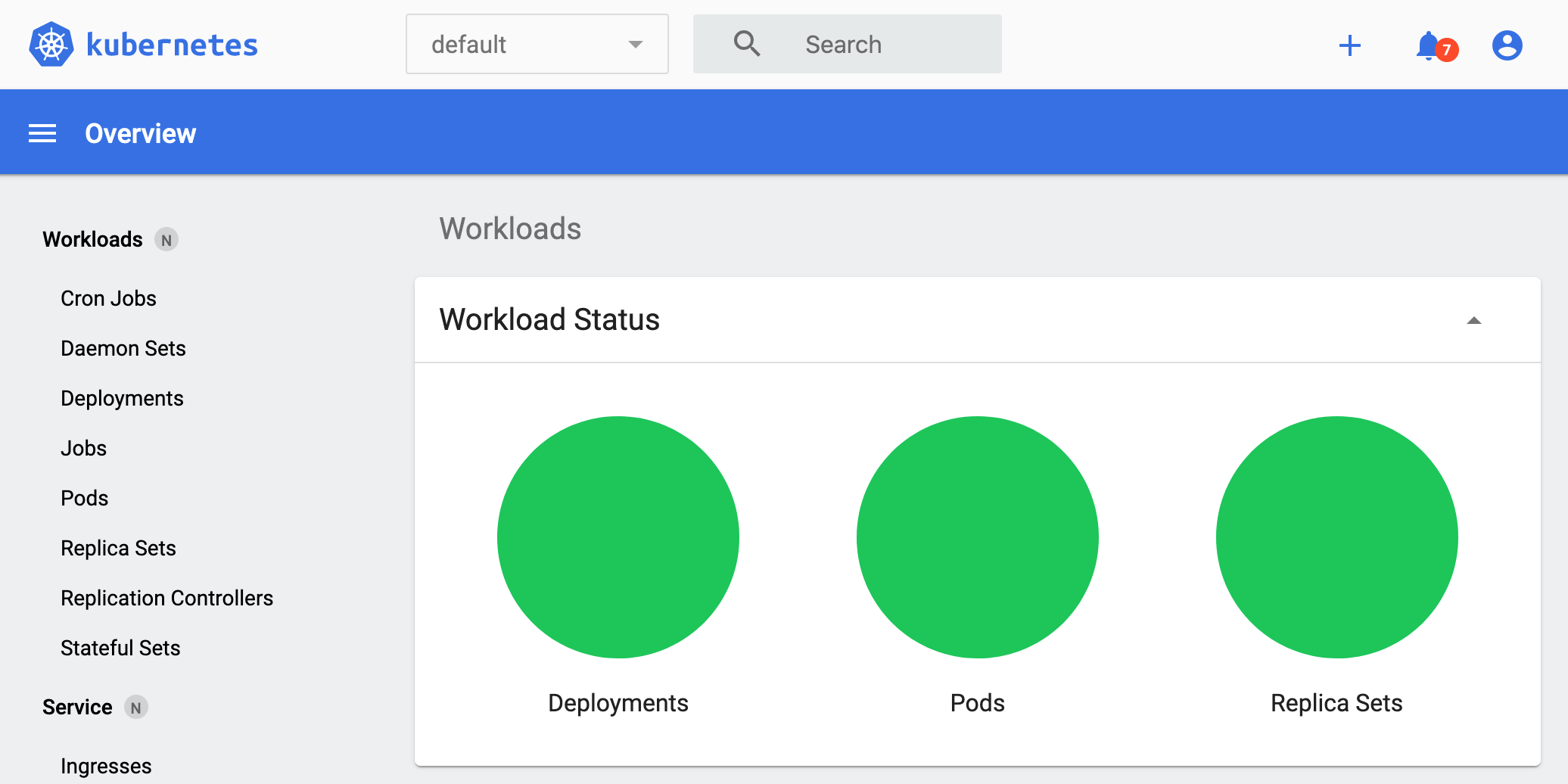Collapse the Workload Status card
This screenshot has width=1568, height=784.
click(x=1473, y=320)
